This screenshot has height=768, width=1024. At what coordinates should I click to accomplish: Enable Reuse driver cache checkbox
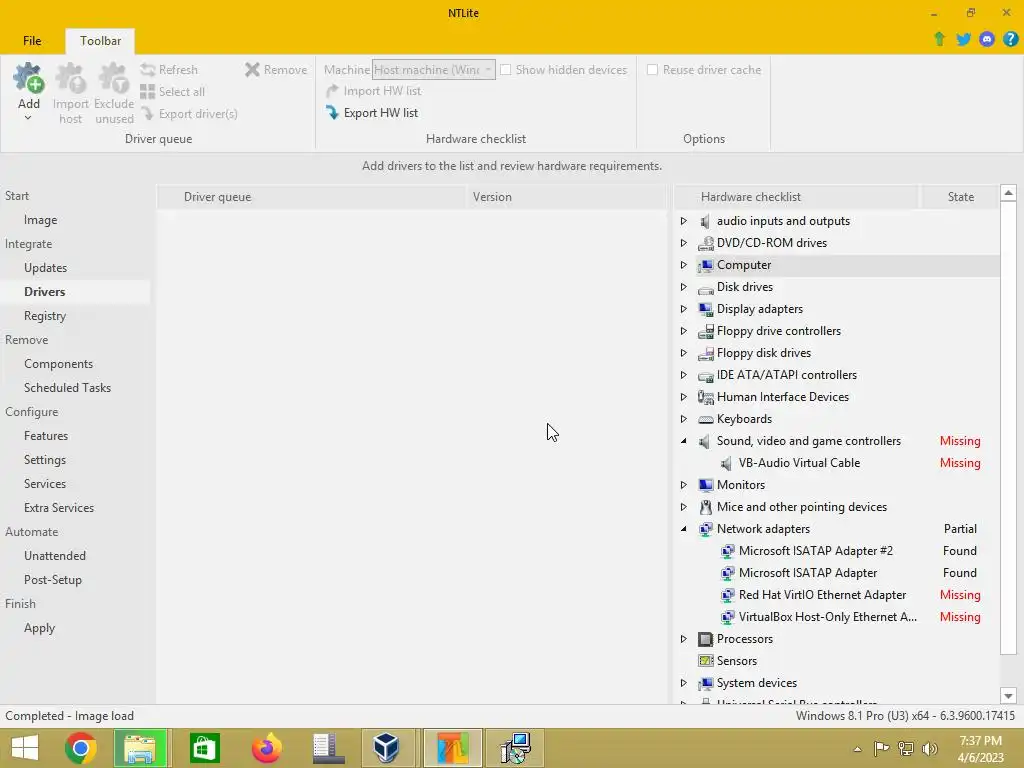[x=652, y=70]
